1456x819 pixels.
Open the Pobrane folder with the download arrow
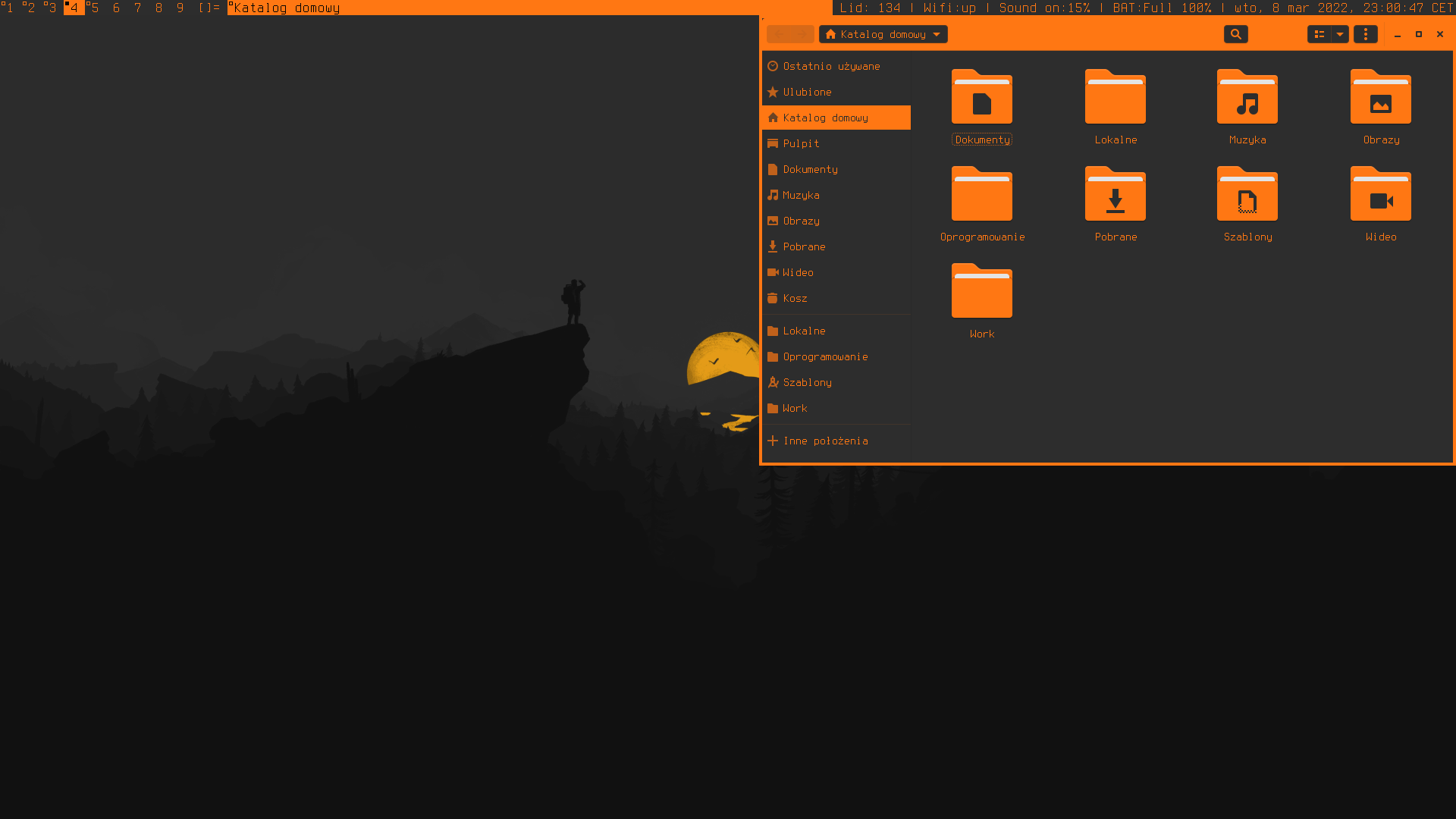1115,195
